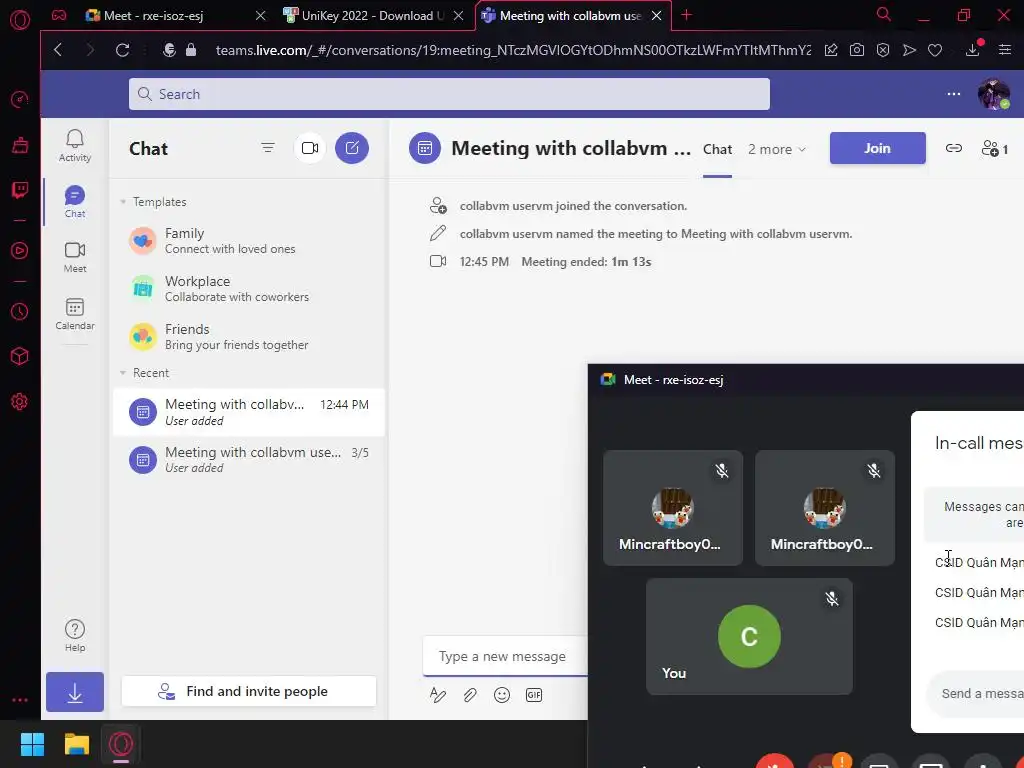Click the Type a new message field

pyautogui.click(x=505, y=656)
